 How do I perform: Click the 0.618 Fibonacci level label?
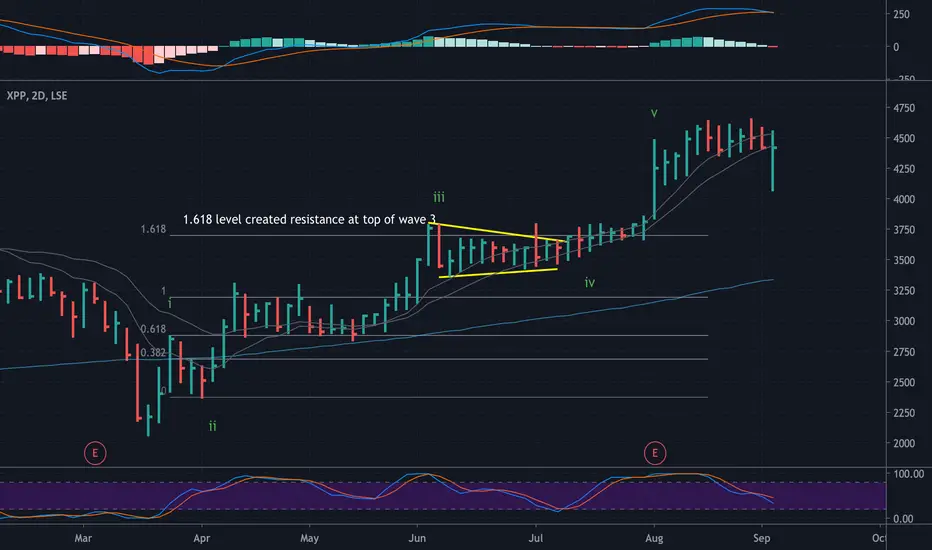(x=153, y=329)
